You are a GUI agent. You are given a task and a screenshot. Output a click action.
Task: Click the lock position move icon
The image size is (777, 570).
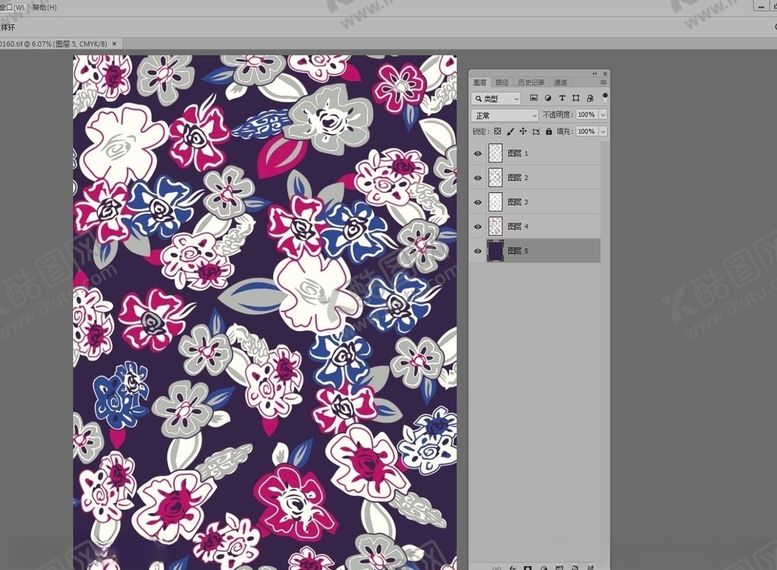pyautogui.click(x=523, y=131)
